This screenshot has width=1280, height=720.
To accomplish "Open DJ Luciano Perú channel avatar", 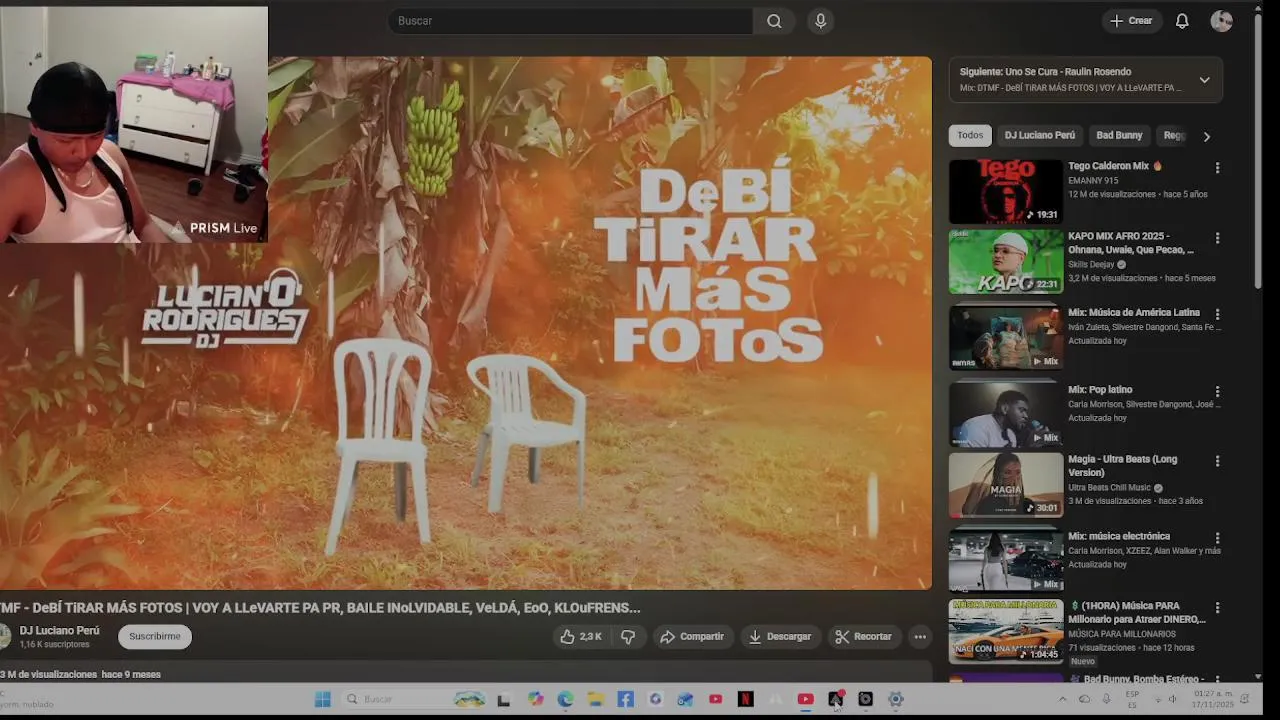I will click(x=3, y=636).
